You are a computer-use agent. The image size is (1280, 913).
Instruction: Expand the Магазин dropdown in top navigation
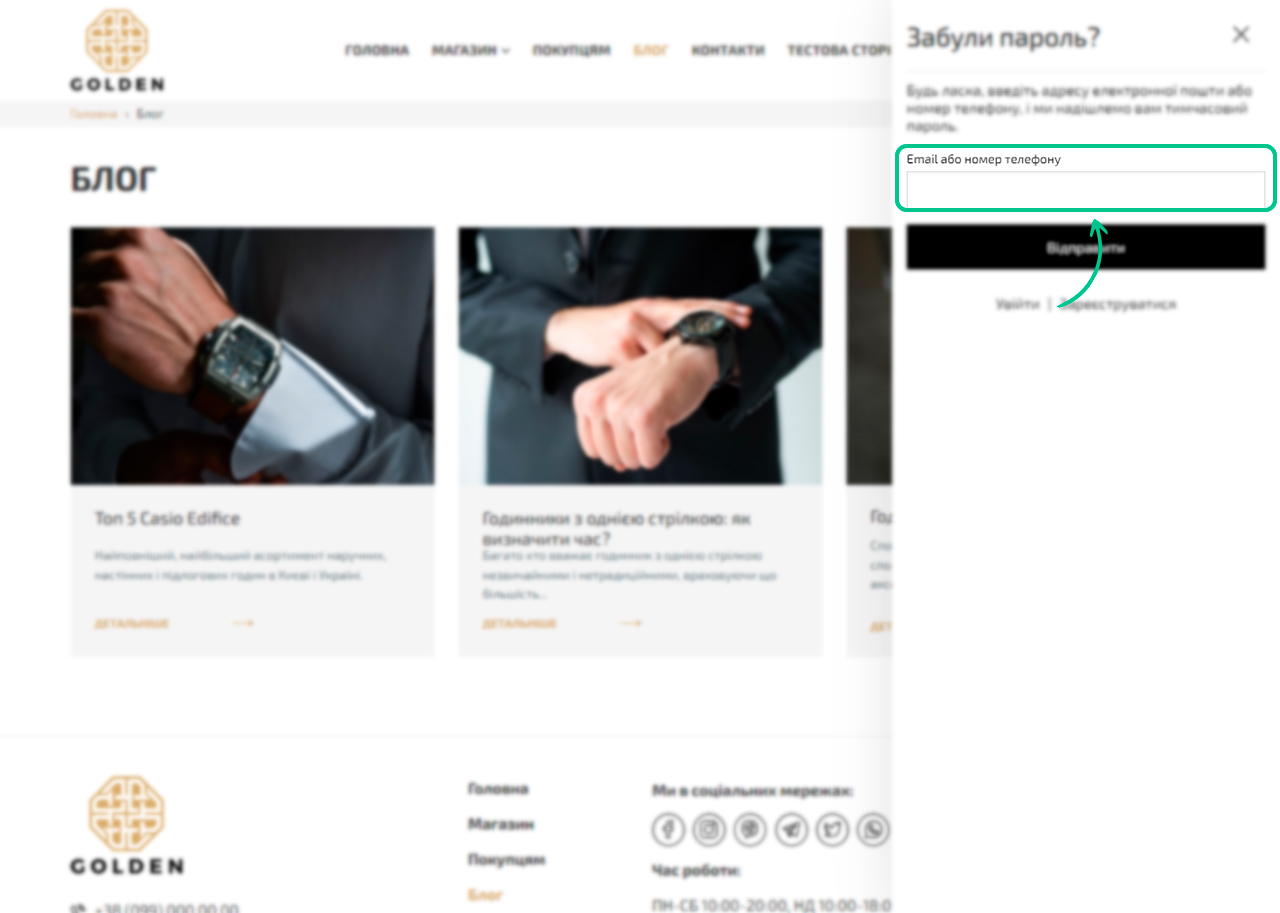click(470, 50)
